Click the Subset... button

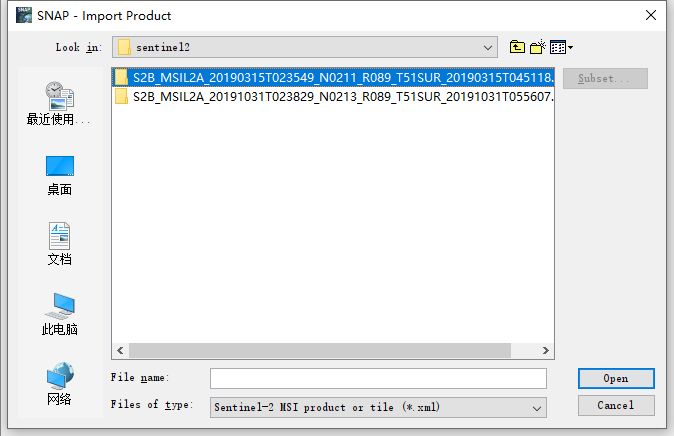pyautogui.click(x=605, y=79)
